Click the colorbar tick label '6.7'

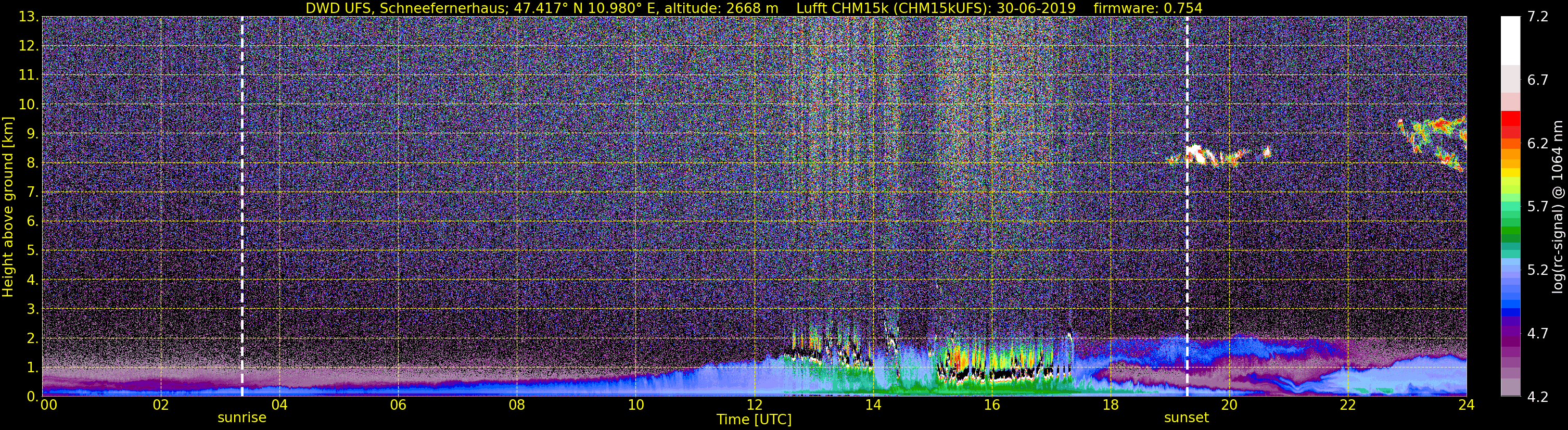(x=1538, y=80)
